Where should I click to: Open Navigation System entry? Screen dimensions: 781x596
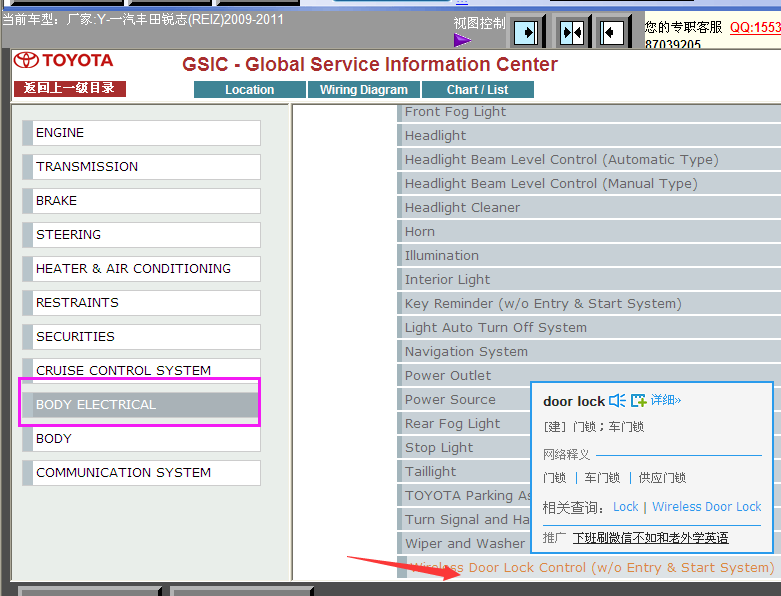589,352
